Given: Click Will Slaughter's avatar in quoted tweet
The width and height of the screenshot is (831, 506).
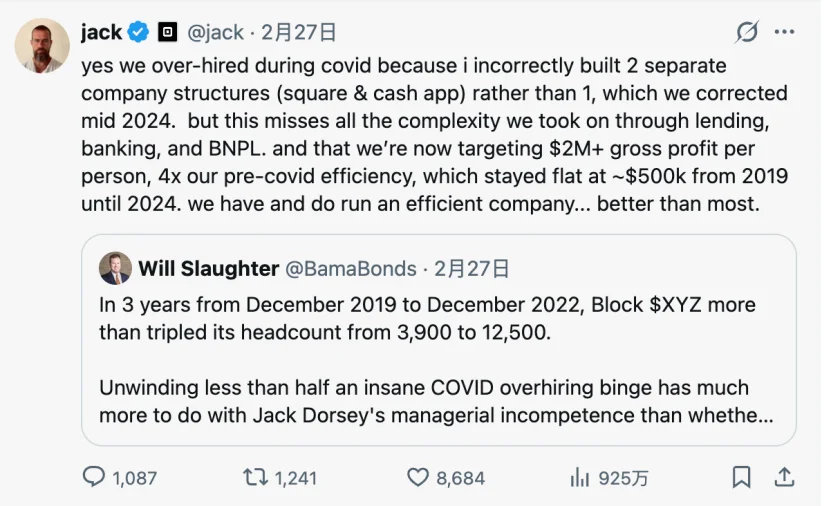Looking at the screenshot, I should pyautogui.click(x=115, y=268).
